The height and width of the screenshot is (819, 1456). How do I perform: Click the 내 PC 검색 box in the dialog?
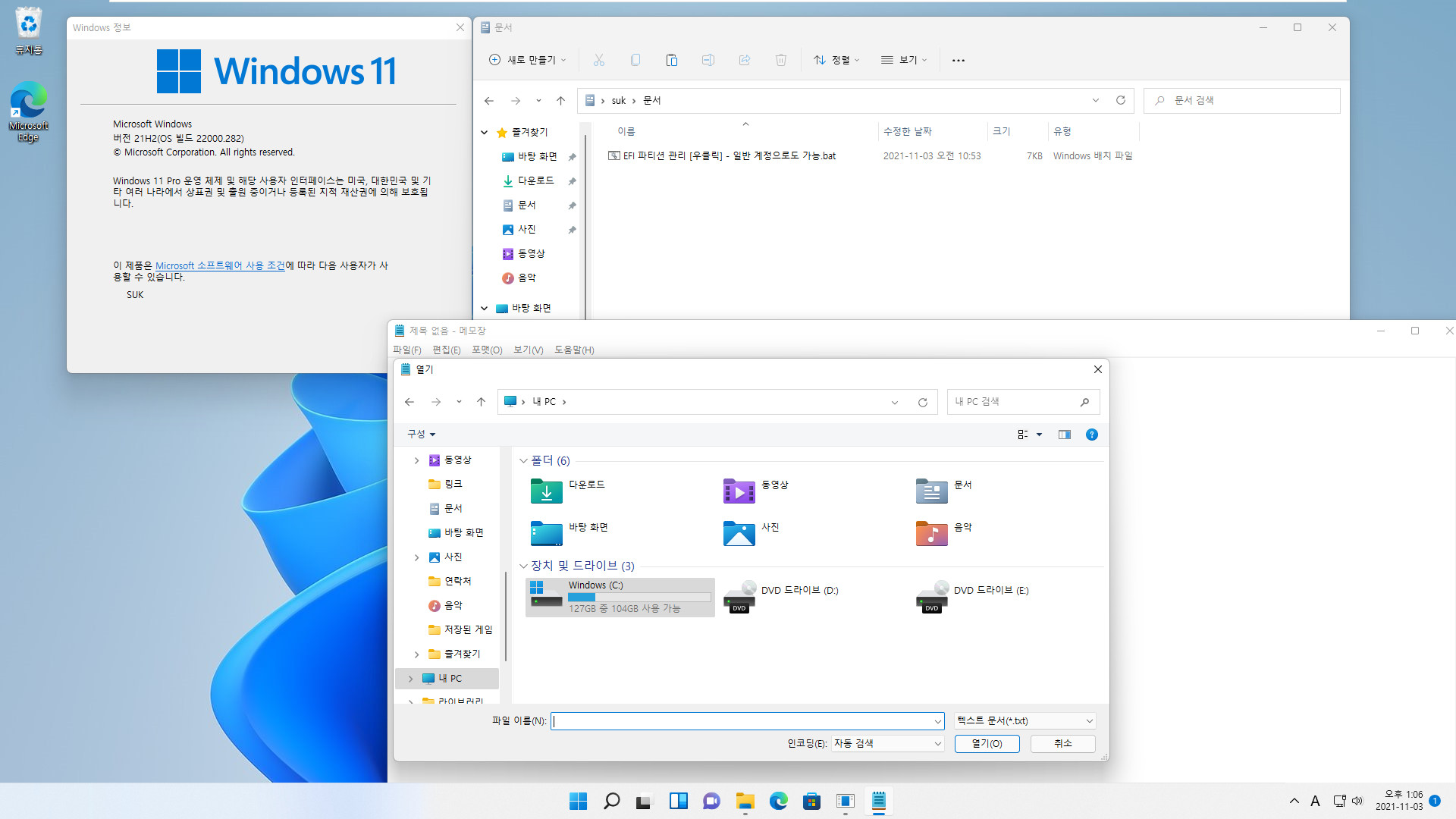[x=1024, y=402]
